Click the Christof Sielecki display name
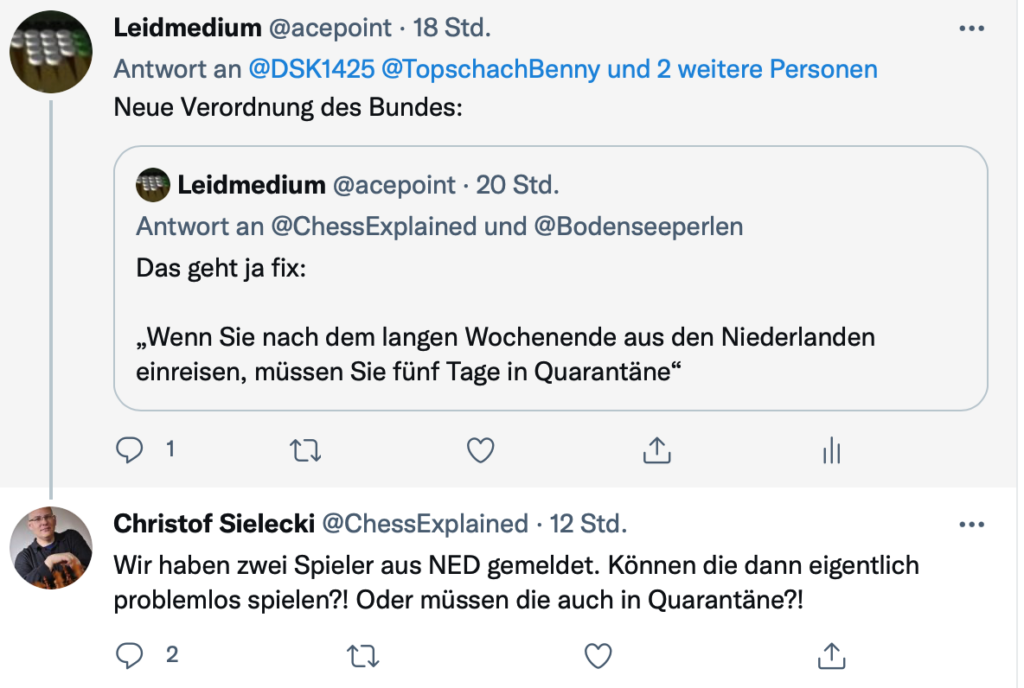1024x688 pixels. (214, 524)
